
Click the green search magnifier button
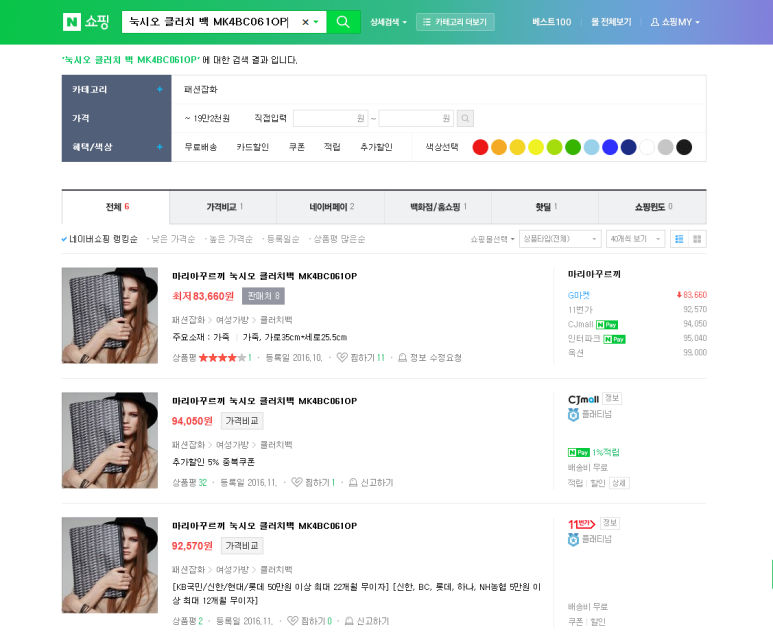(x=343, y=22)
